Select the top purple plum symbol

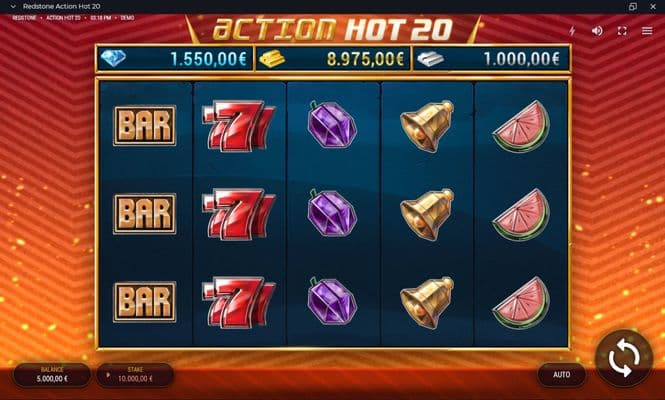[332, 125]
